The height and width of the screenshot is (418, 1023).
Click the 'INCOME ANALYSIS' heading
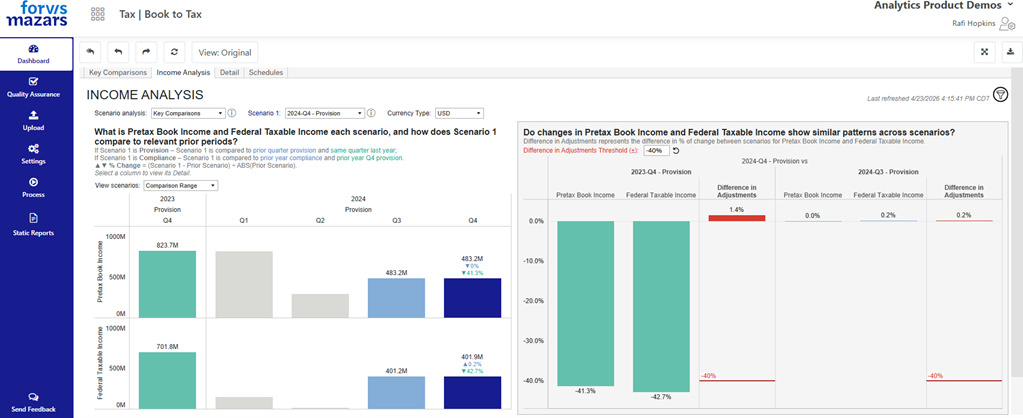145,95
